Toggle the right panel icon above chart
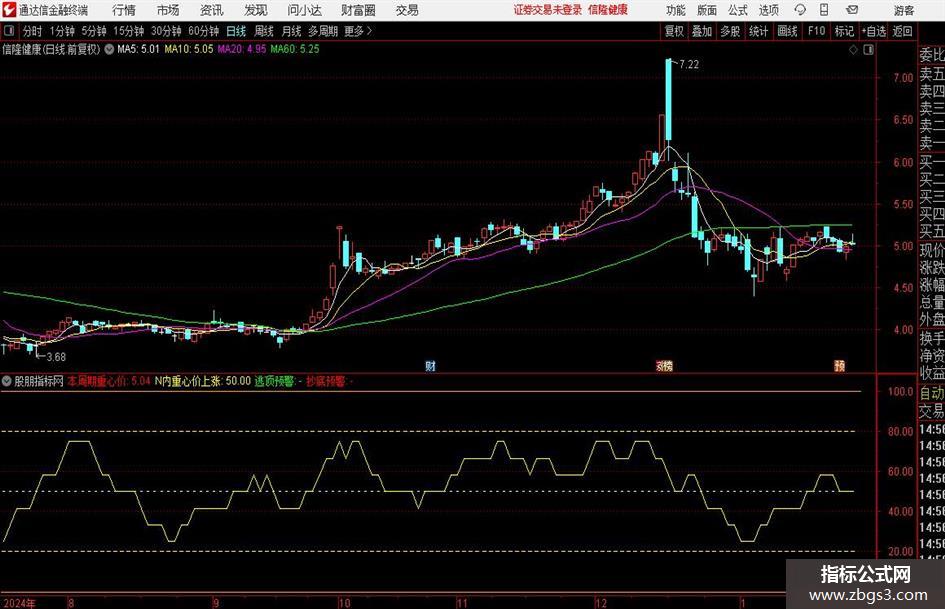Screen dimensions: 945x609 pos(868,50)
